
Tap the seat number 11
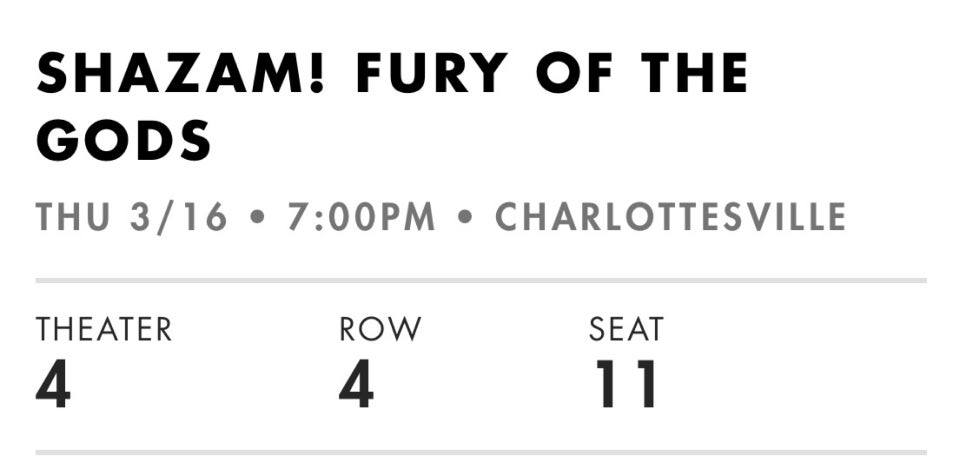click(626, 384)
